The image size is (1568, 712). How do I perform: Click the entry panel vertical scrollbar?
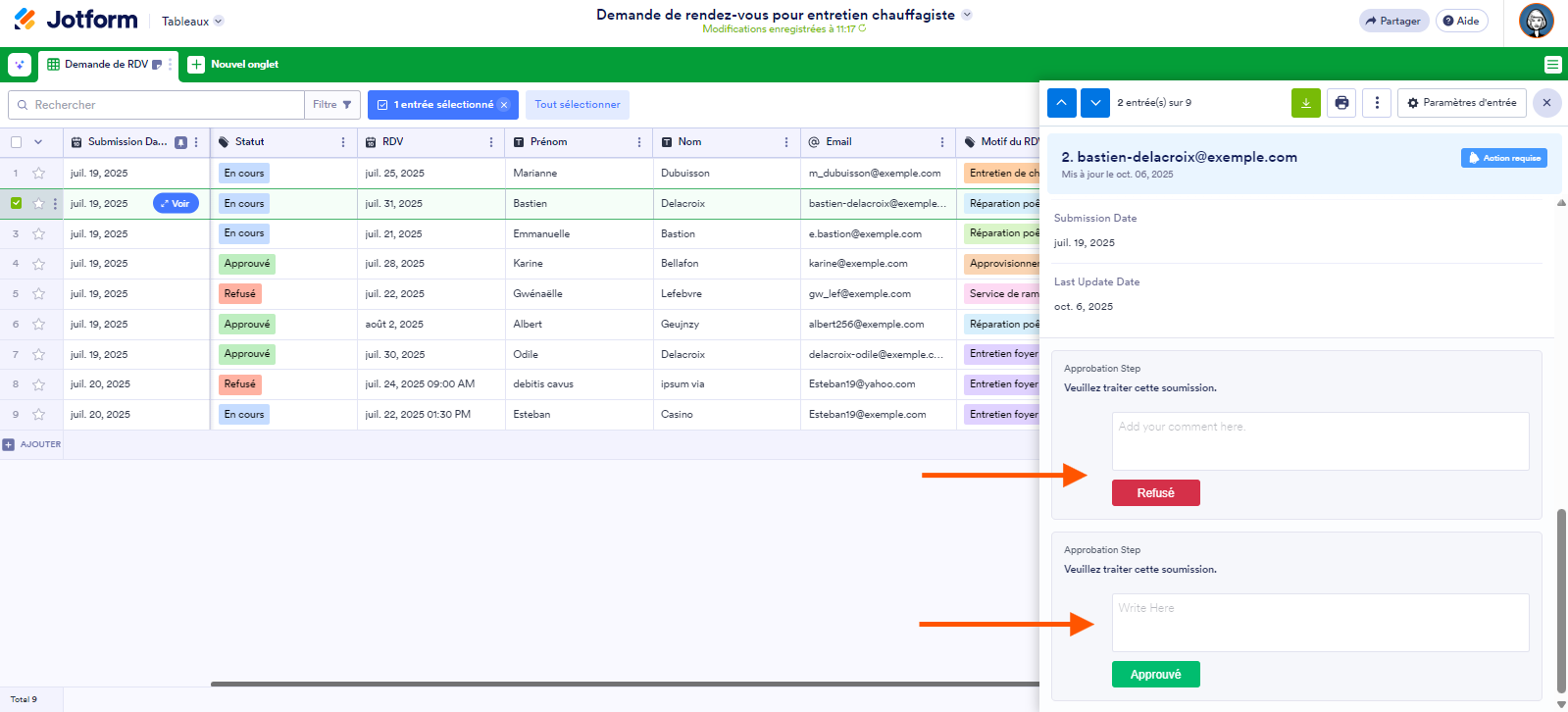pos(1561,600)
